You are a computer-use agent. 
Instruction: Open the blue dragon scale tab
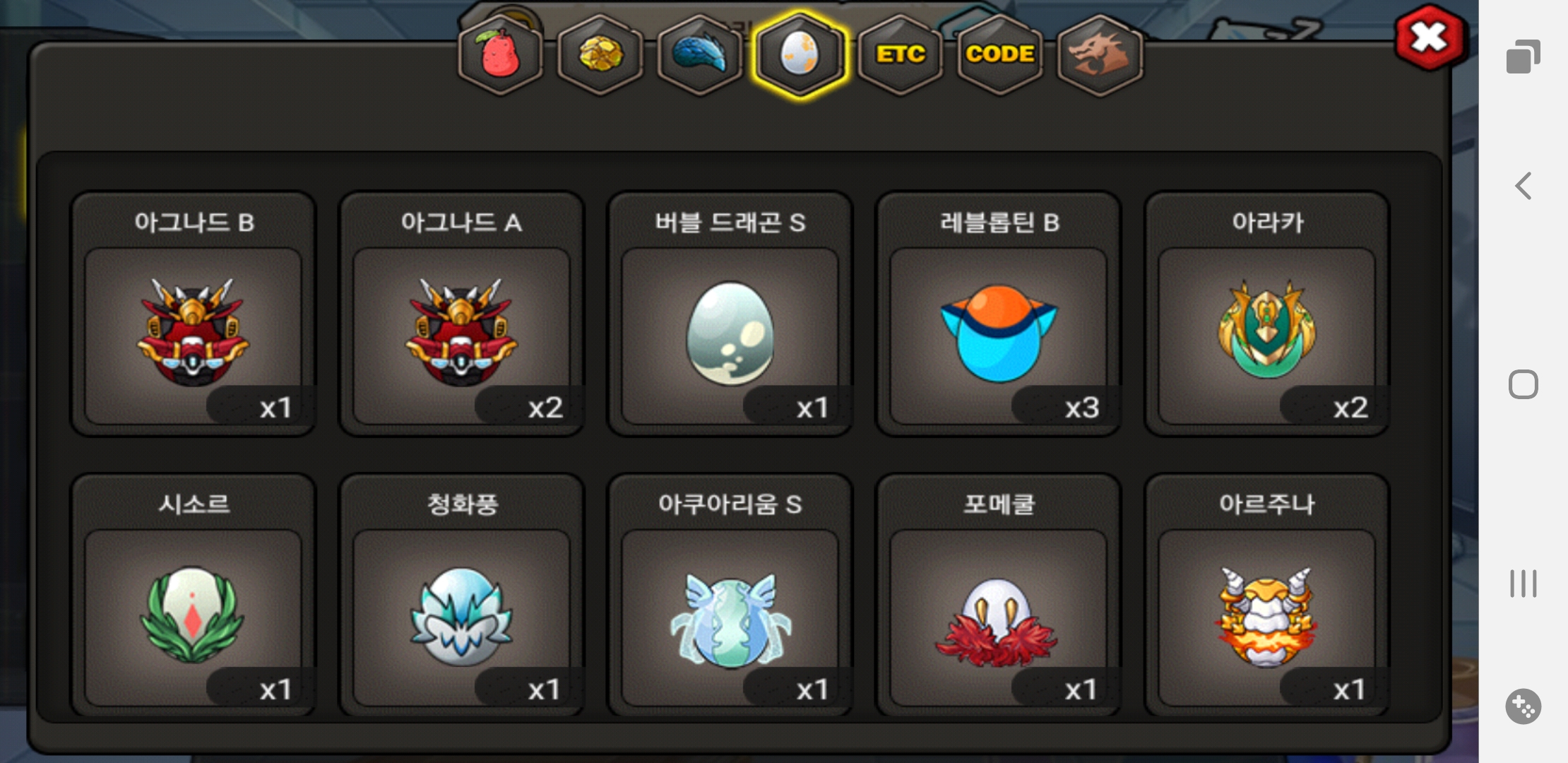pyautogui.click(x=700, y=54)
